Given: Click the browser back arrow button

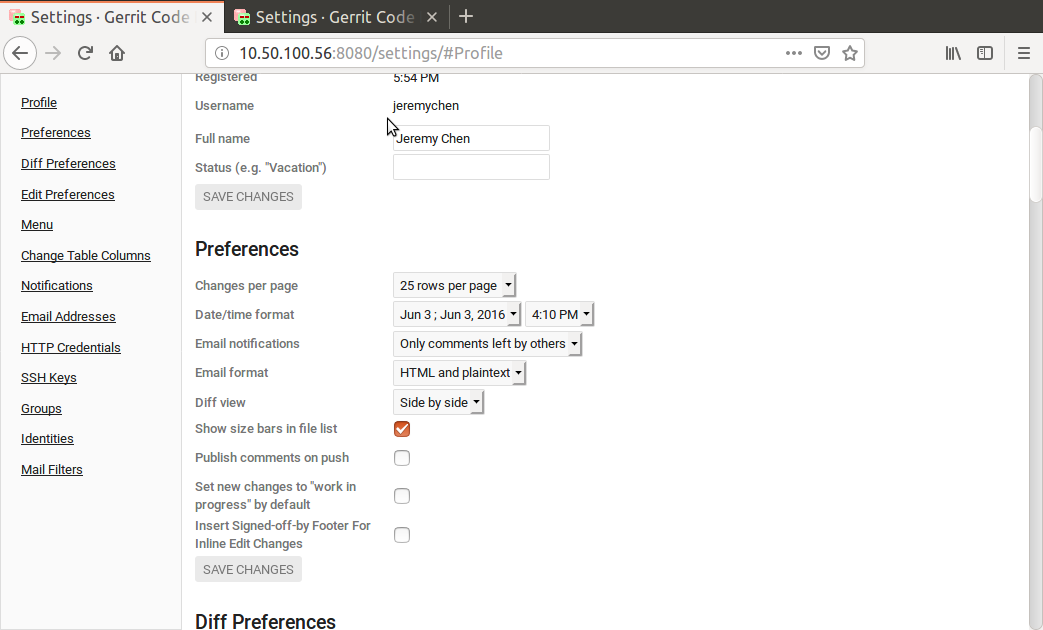Looking at the screenshot, I should [21, 53].
